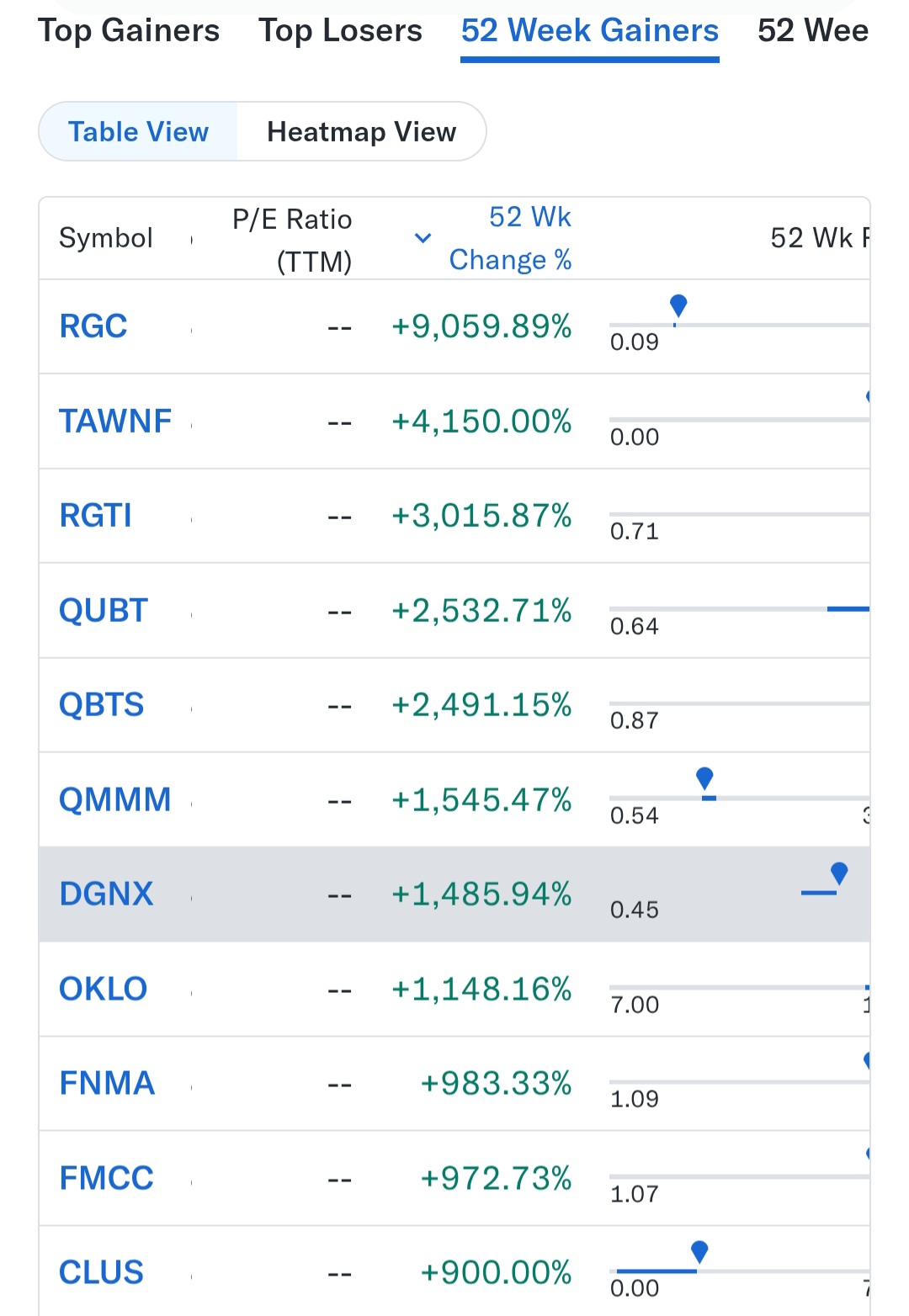
Task: Open the OKLO ticker link
Action: [104, 989]
